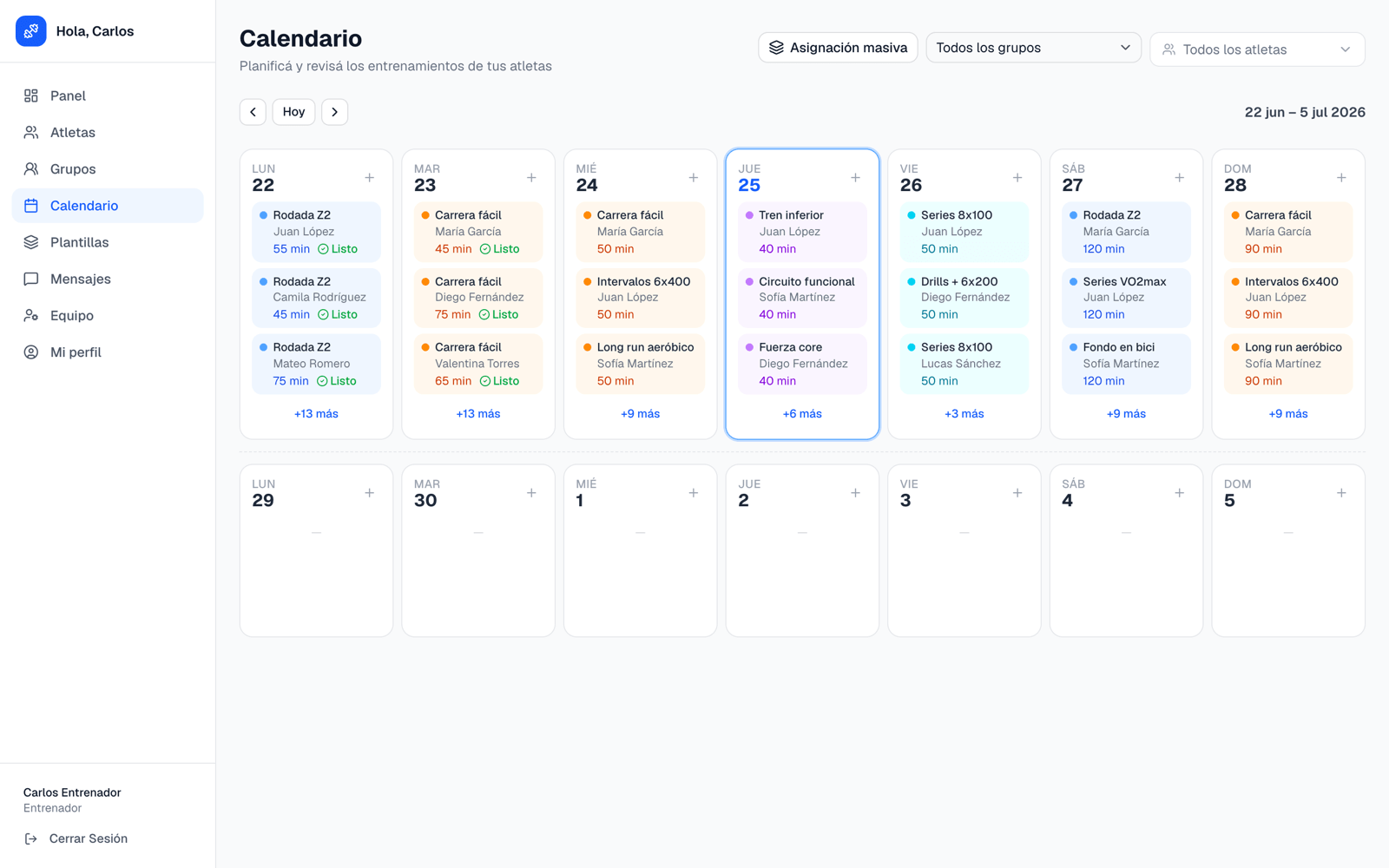Add workout on Wednesday 24 with plus
Screen dimensions: 1389x868
[694, 178]
